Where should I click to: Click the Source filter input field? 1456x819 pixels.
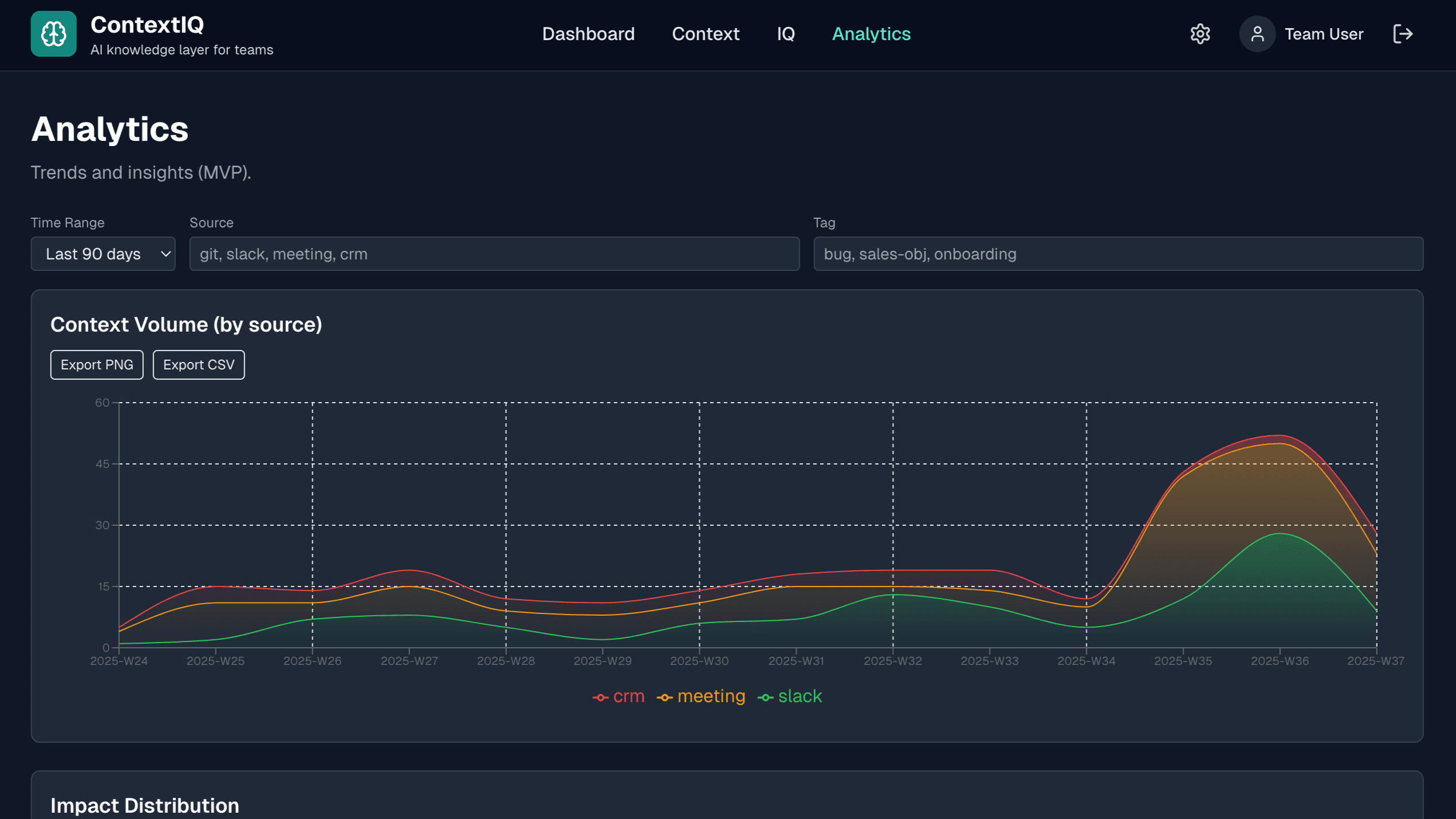pos(493,254)
